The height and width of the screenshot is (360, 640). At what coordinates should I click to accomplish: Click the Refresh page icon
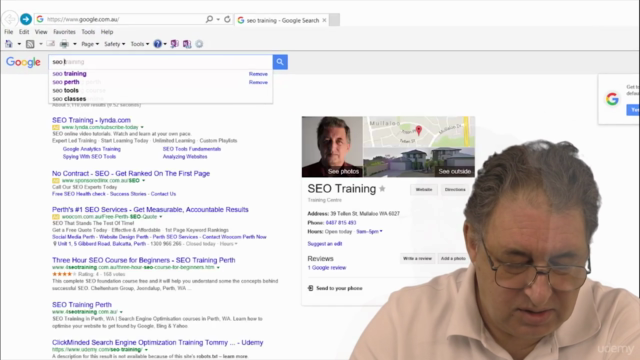227,19
